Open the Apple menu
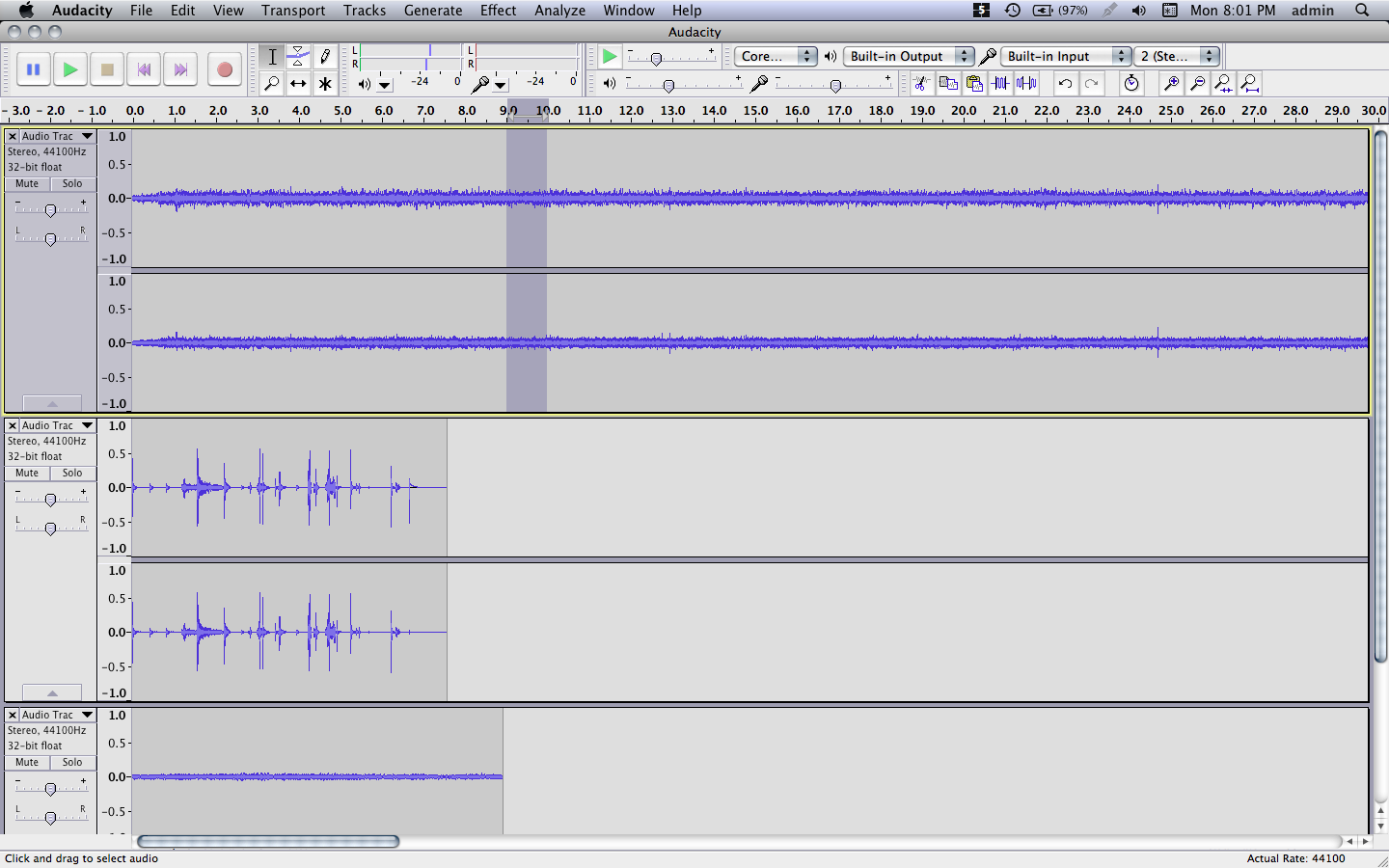 pos(26,11)
